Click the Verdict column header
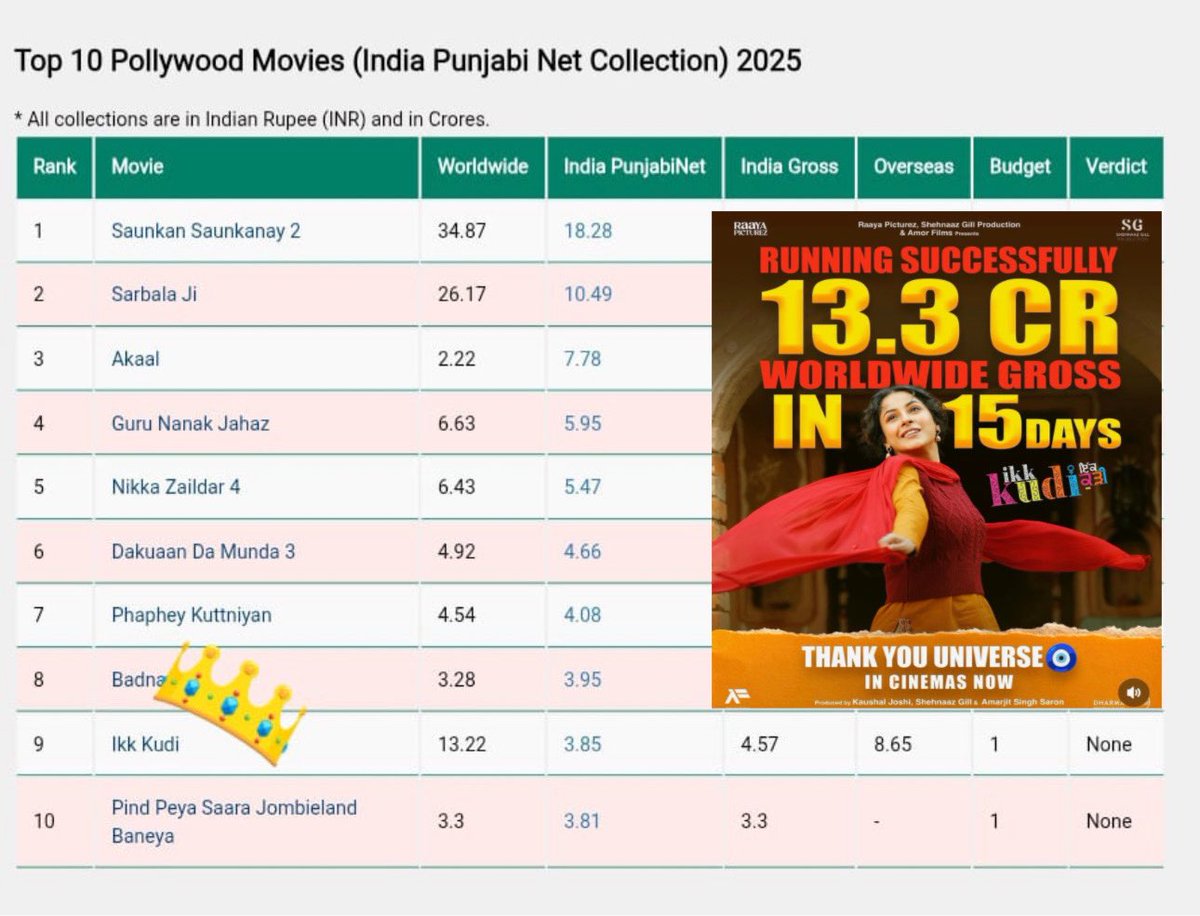 (1116, 167)
